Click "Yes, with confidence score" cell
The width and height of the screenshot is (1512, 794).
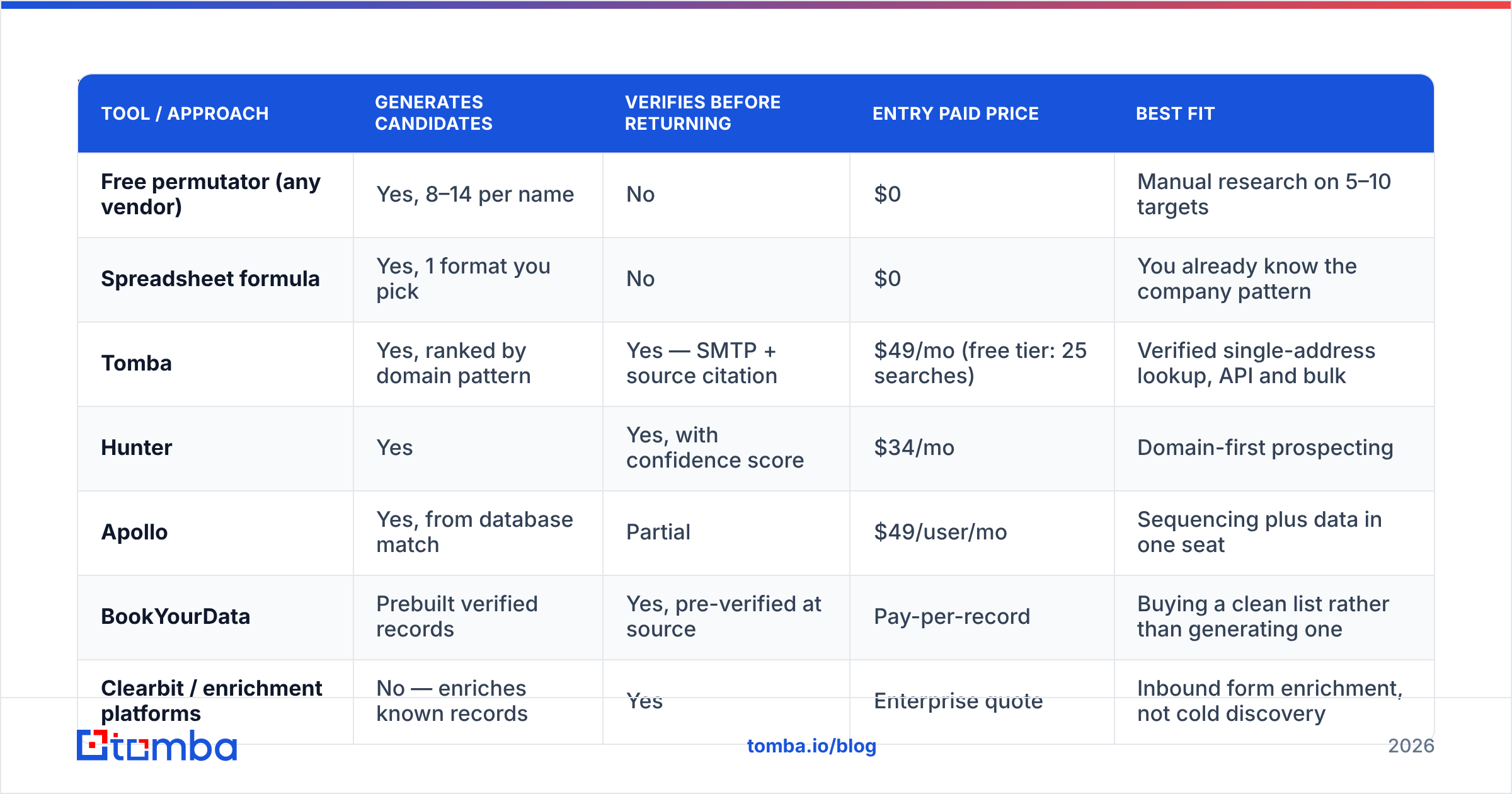[x=715, y=447]
